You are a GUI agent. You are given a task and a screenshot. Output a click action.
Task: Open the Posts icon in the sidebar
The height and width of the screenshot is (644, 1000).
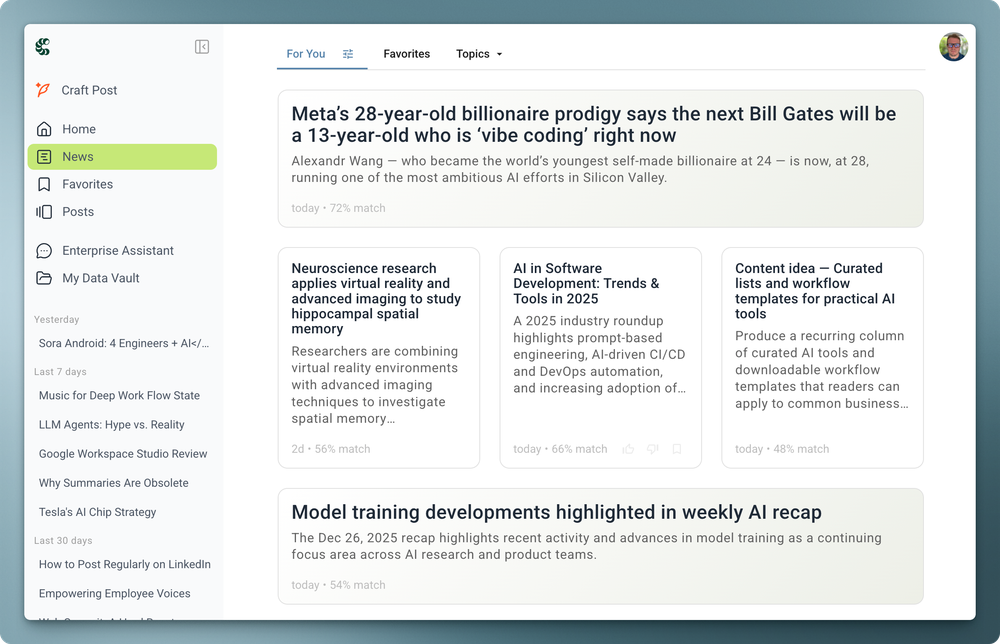[x=46, y=211]
